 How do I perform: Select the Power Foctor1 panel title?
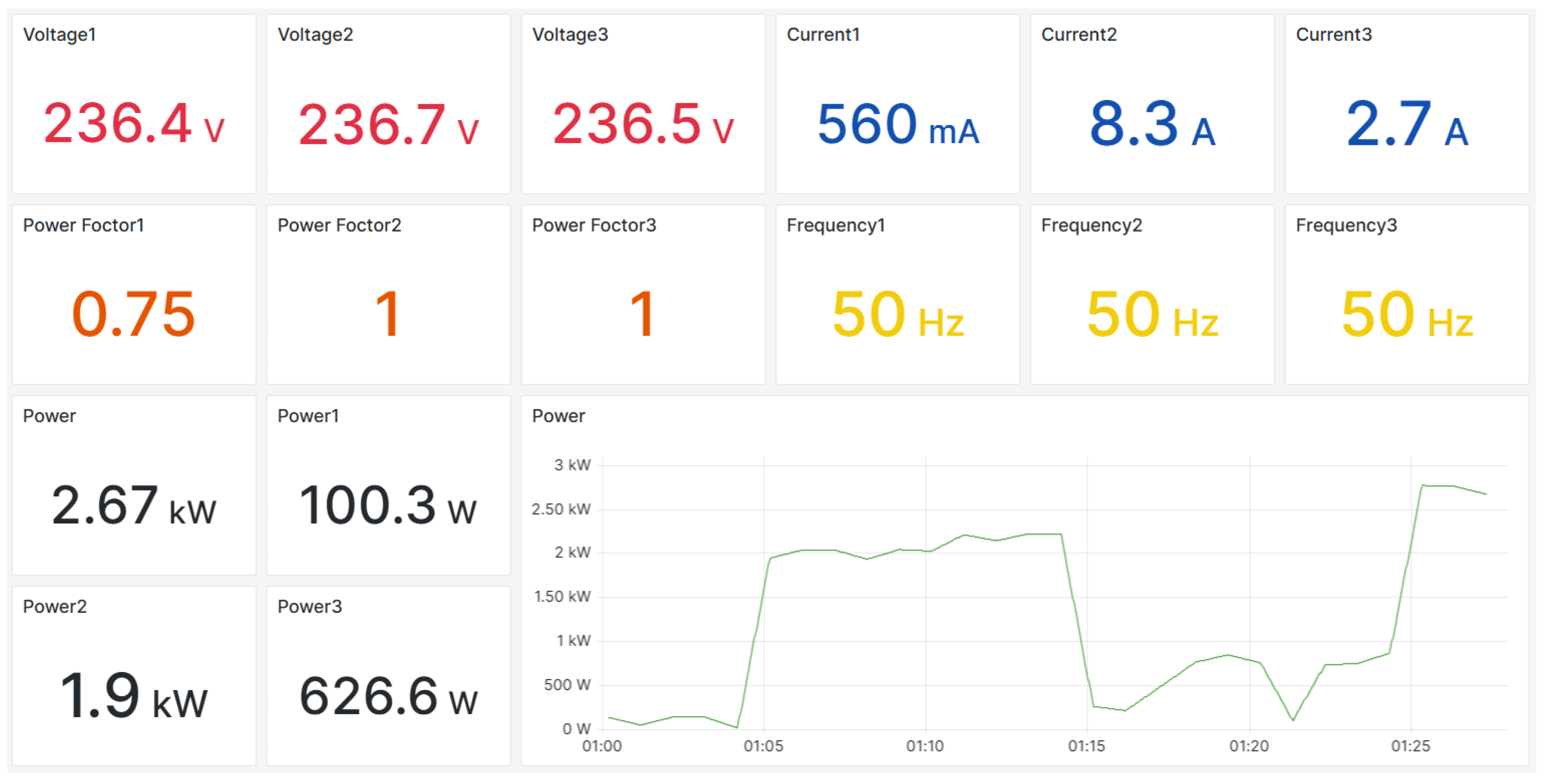pos(84,225)
